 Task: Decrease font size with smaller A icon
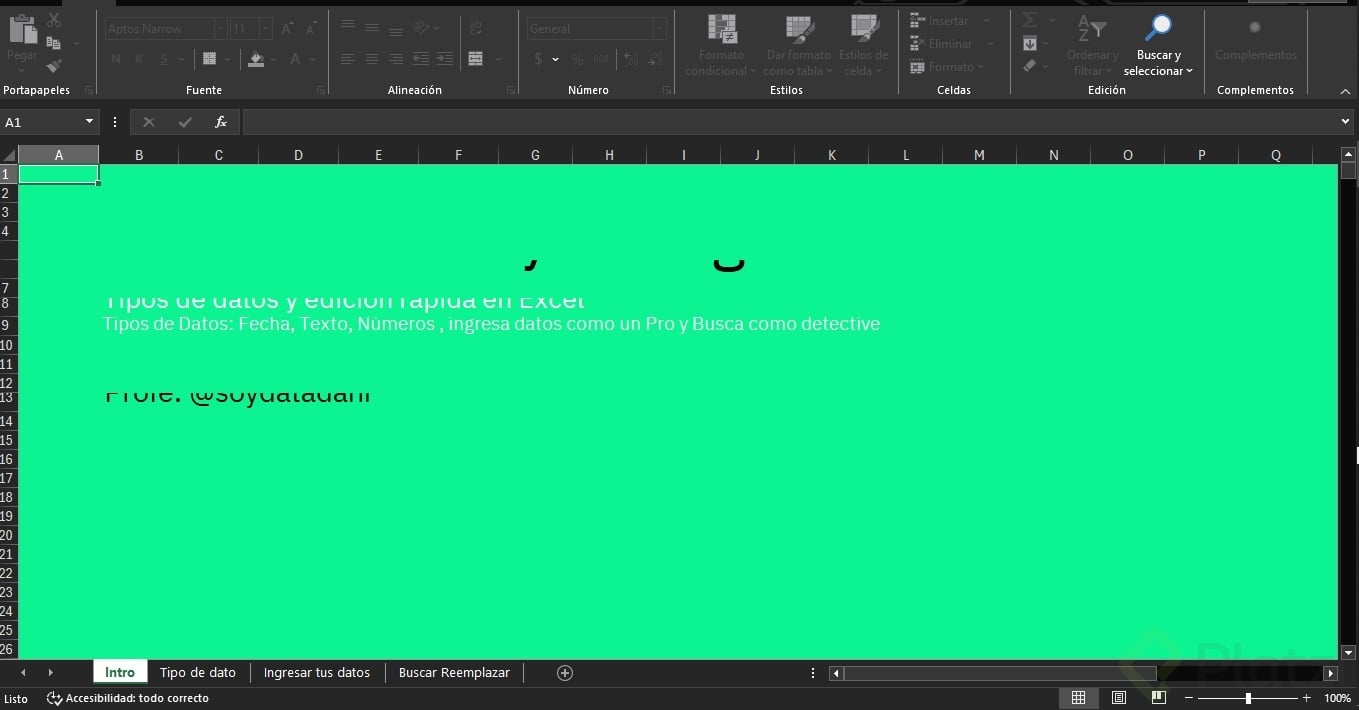311,29
